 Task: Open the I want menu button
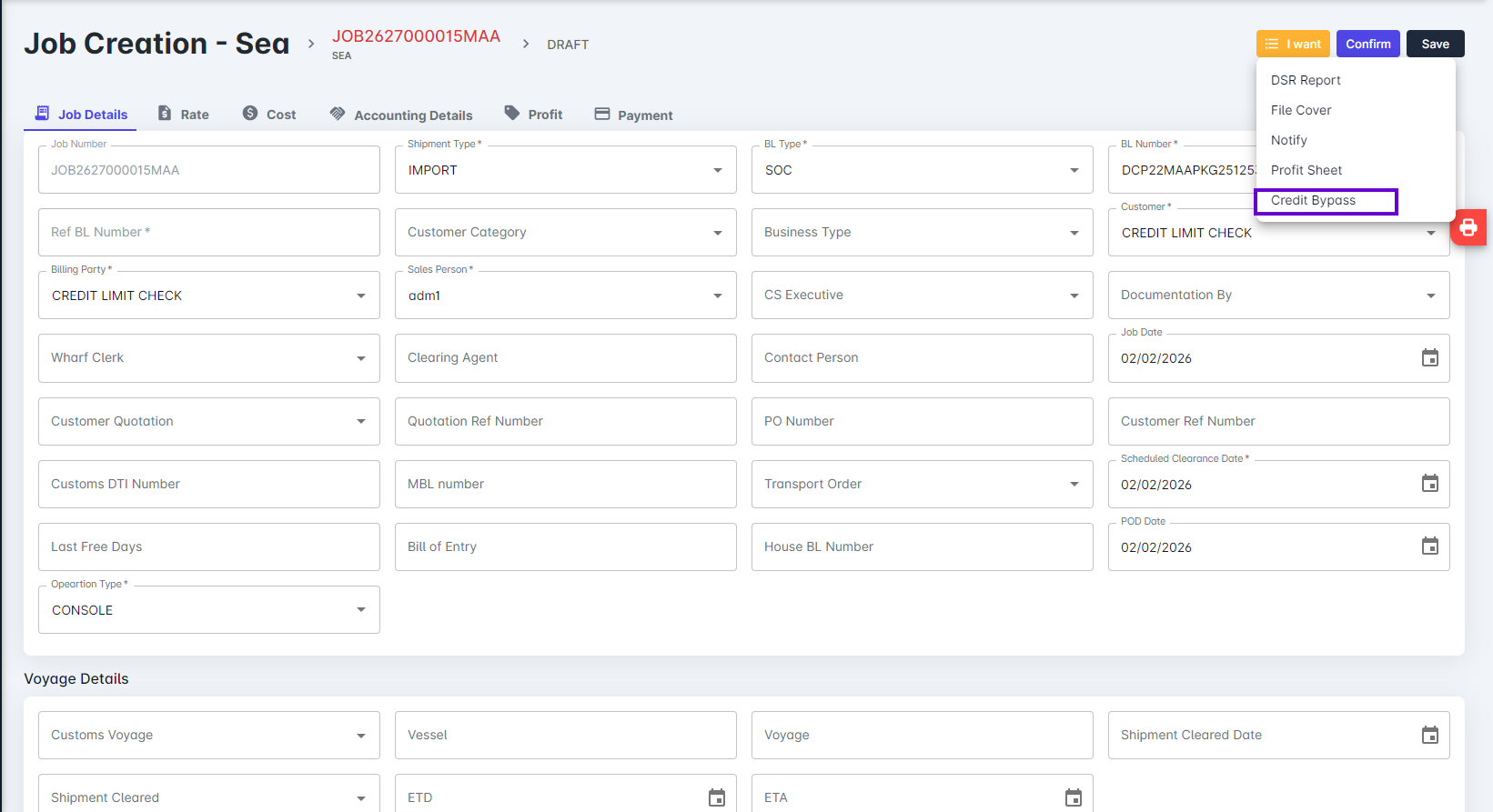pyautogui.click(x=1293, y=44)
